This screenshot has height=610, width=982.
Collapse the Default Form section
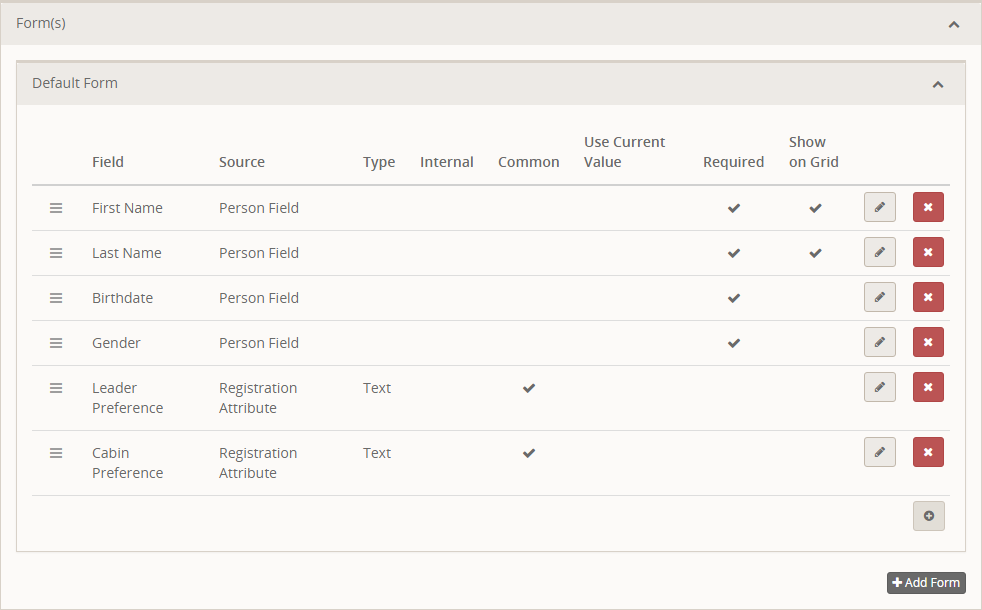(x=937, y=84)
